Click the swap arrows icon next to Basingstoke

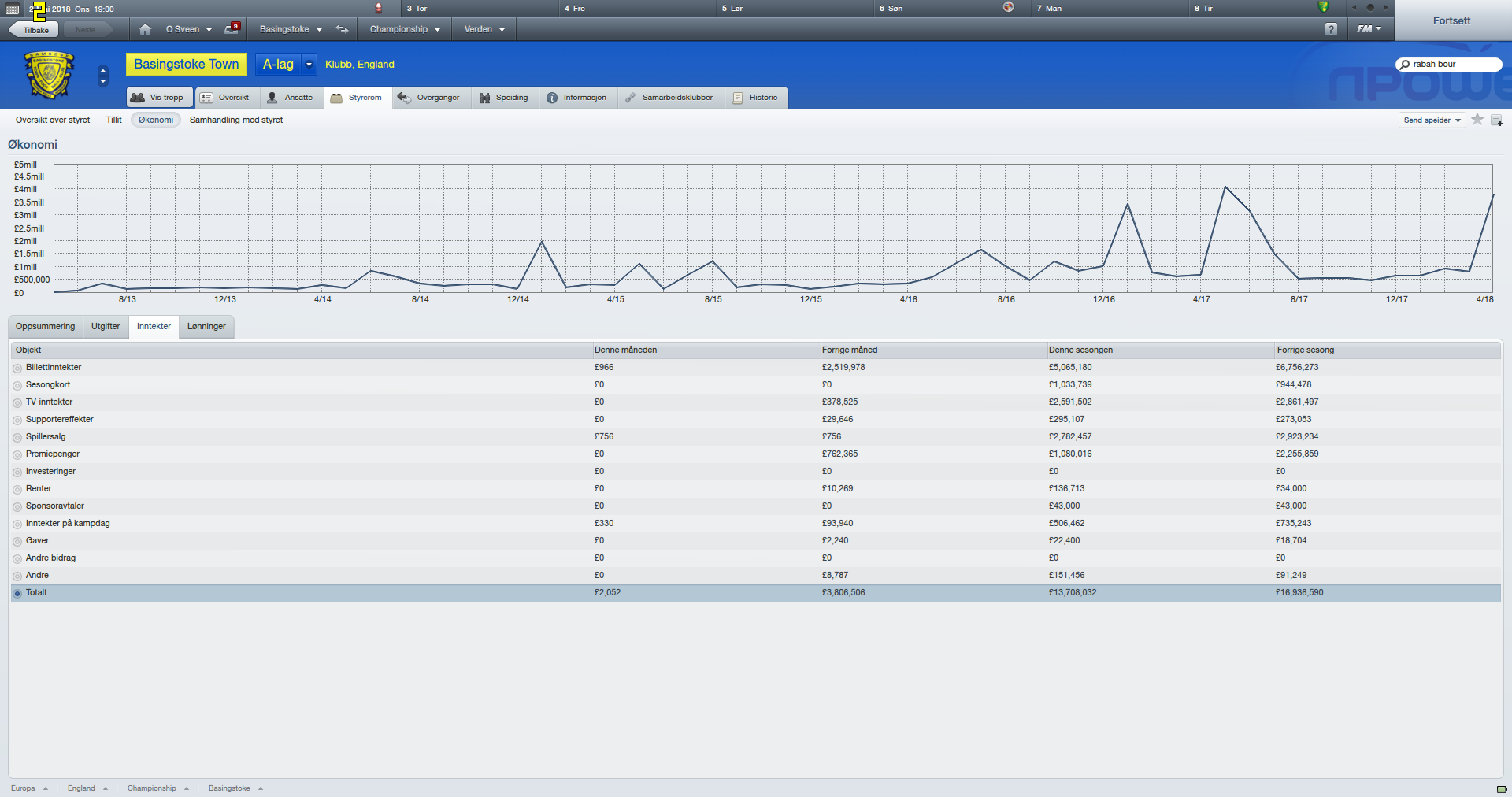click(342, 29)
